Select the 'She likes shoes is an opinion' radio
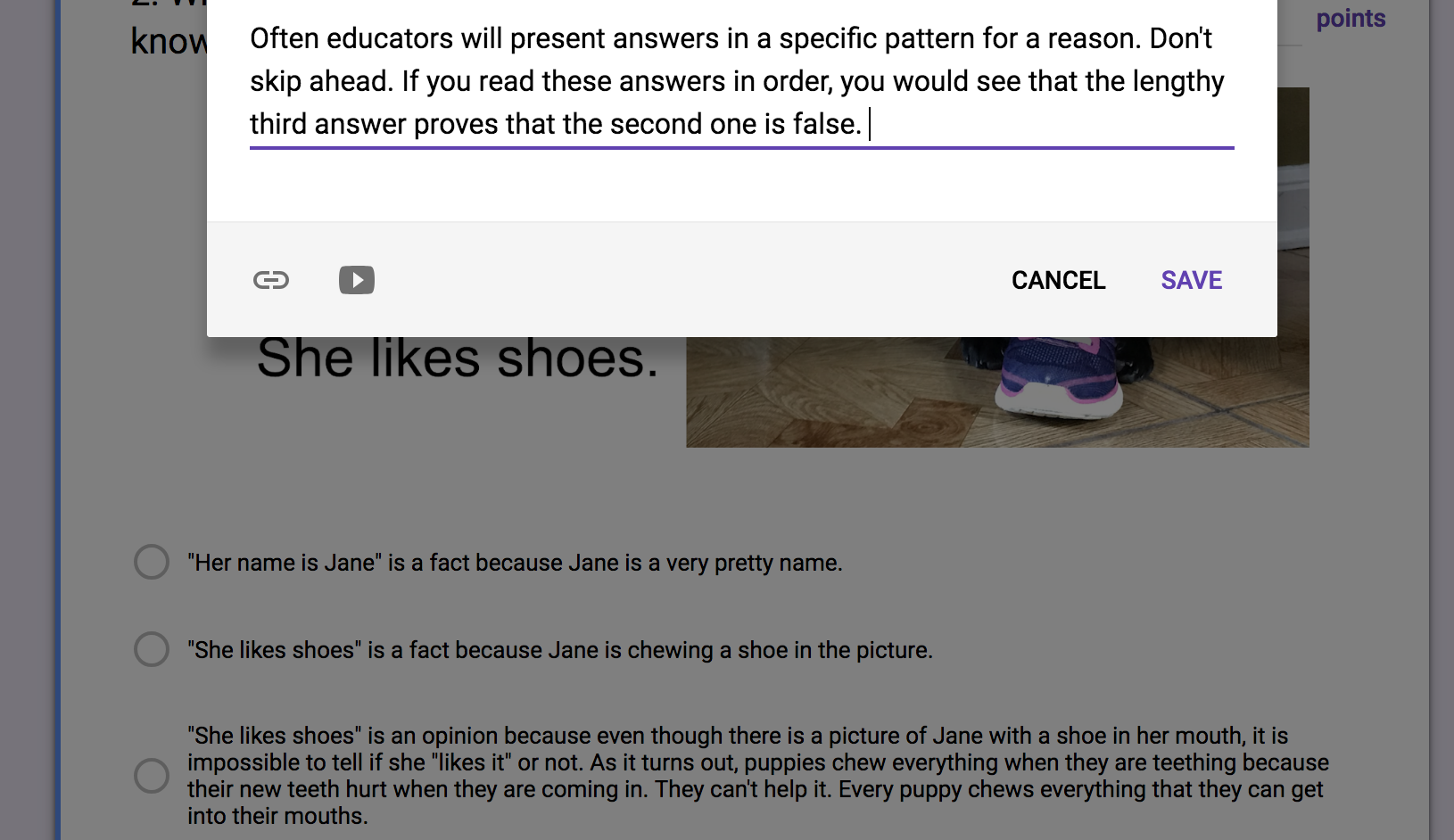This screenshot has width=1454, height=840. [152, 776]
